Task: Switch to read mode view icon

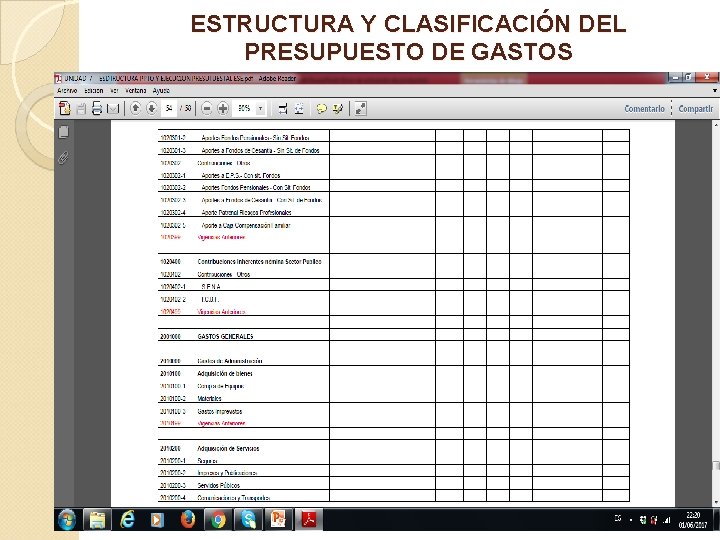Action: (x=360, y=109)
